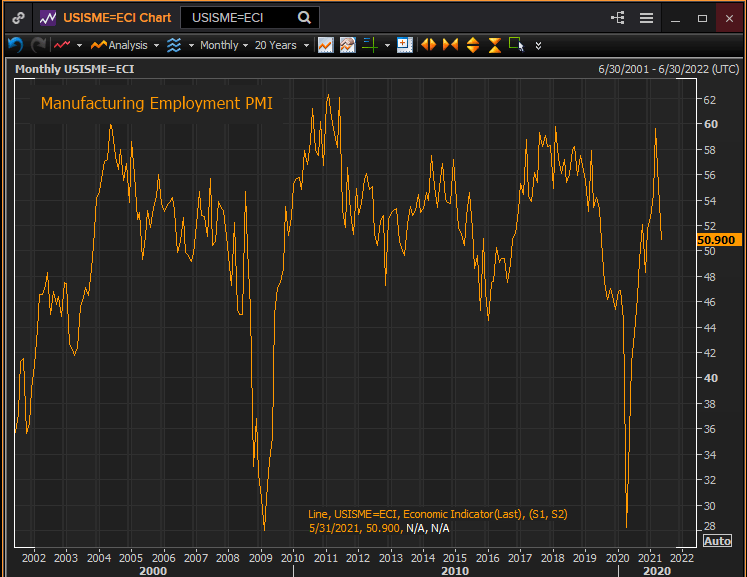The height and width of the screenshot is (577, 747).
Task: Open the line chart type dropdown
Action: [68, 45]
